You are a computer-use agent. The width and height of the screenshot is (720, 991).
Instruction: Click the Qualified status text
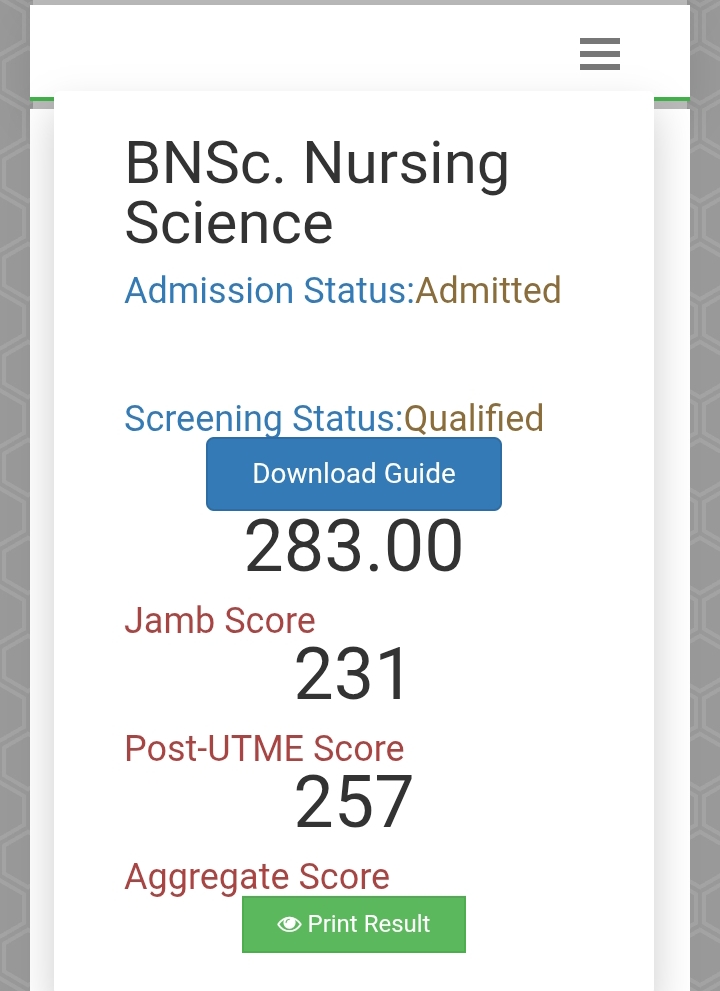pyautogui.click(x=474, y=418)
